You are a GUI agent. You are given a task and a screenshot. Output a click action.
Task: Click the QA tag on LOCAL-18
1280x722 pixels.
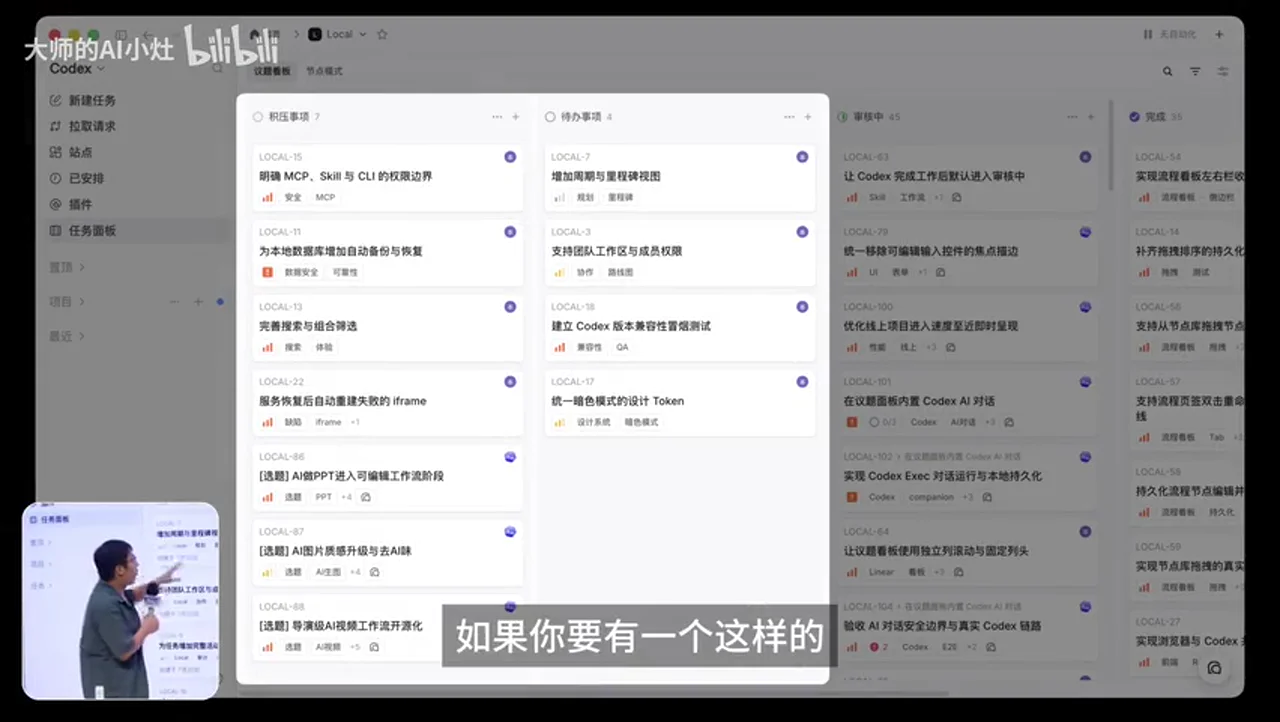coord(622,347)
